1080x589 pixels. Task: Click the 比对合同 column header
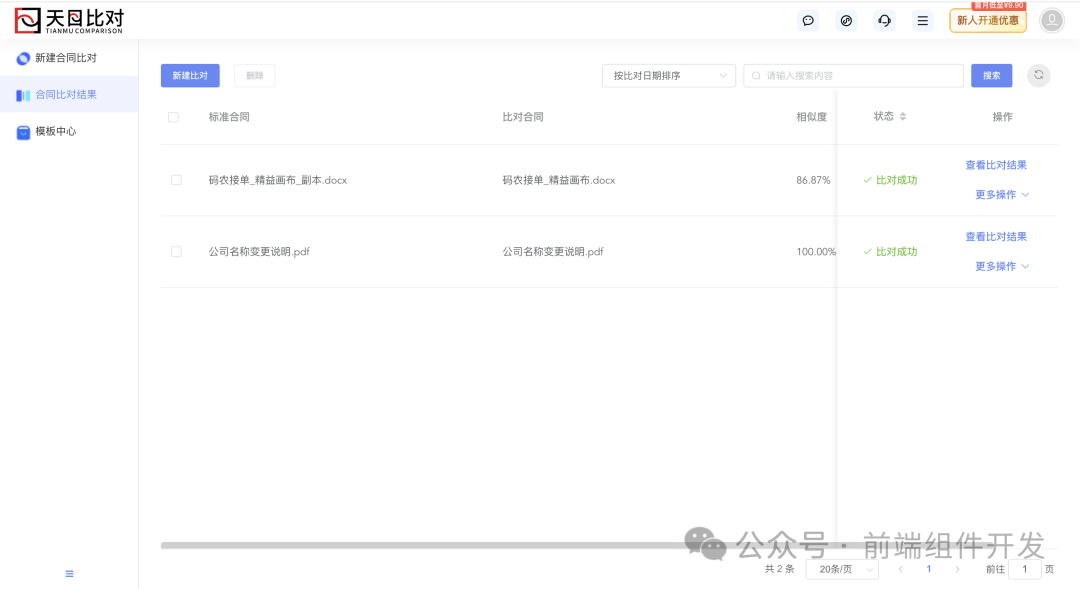point(523,117)
